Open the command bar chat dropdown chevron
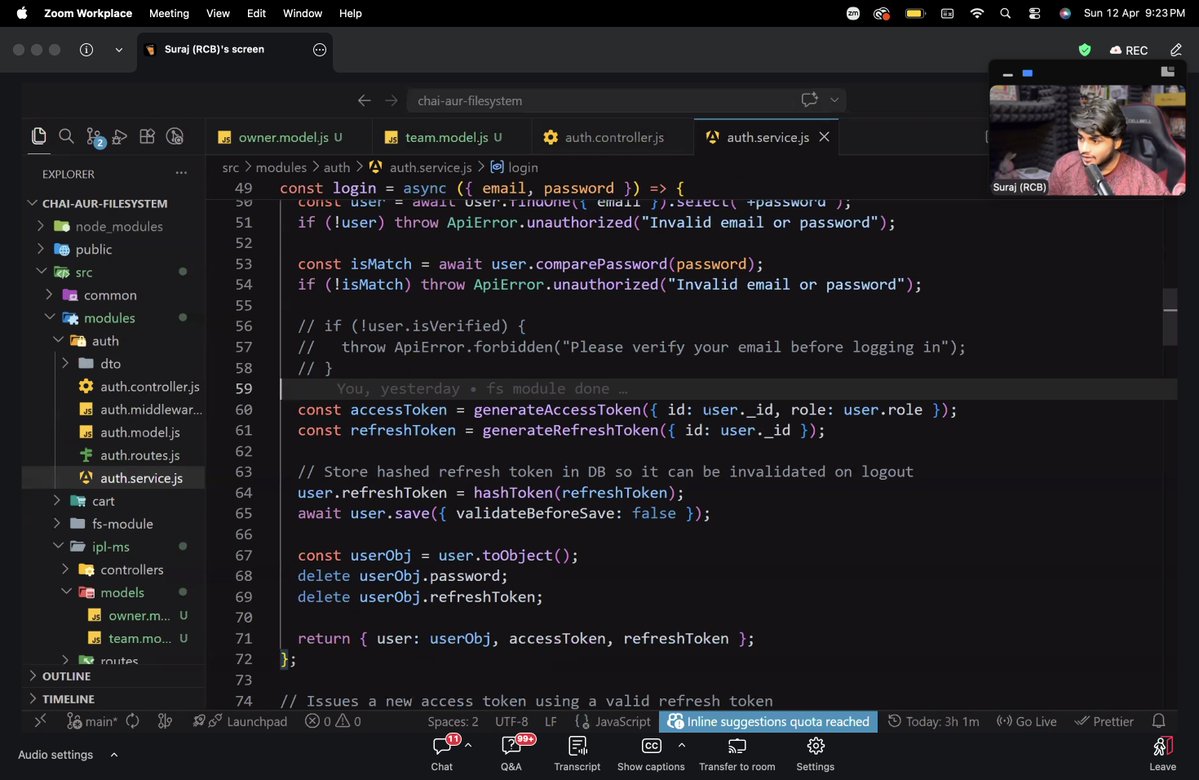The height and width of the screenshot is (780, 1199). pos(834,100)
